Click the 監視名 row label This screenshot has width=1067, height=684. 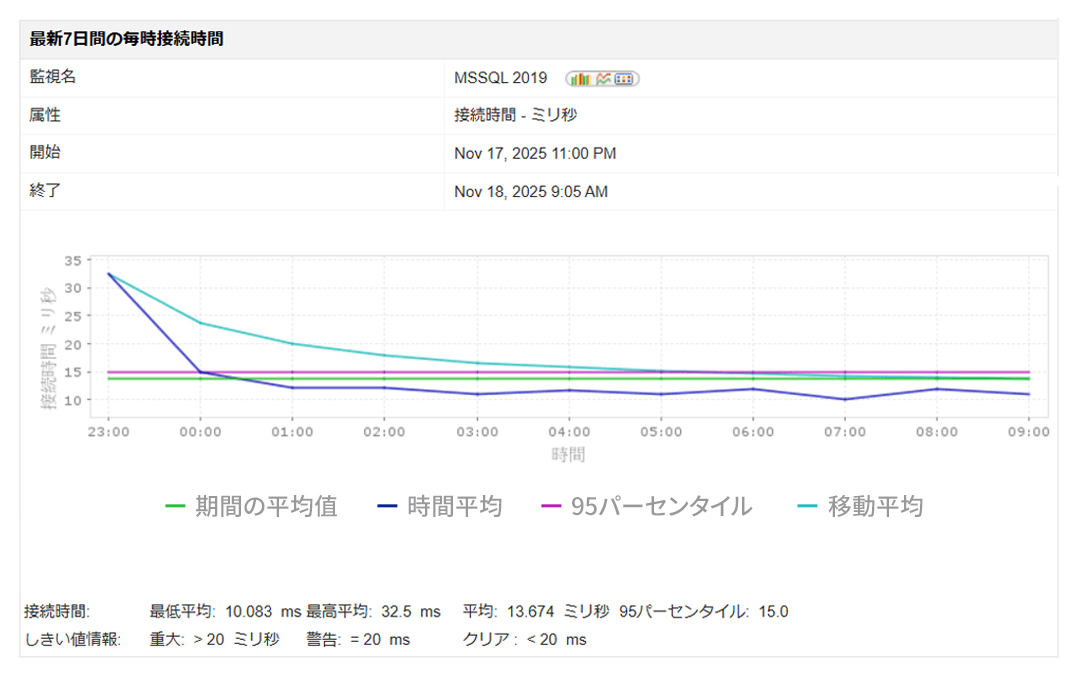coord(52,77)
